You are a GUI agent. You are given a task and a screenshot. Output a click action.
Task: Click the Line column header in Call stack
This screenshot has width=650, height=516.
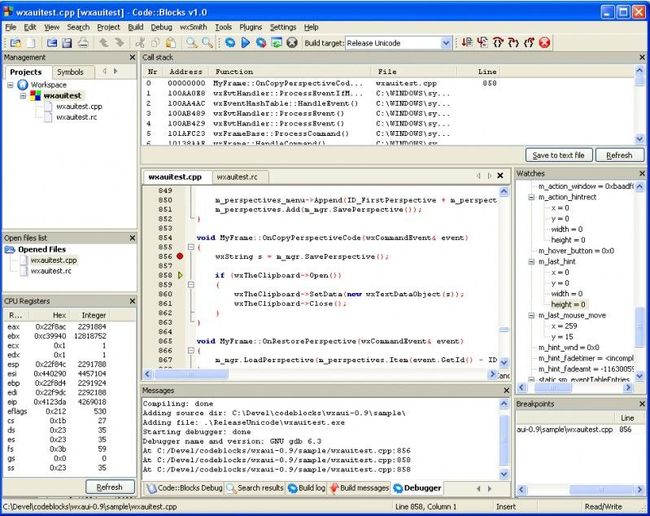click(487, 72)
